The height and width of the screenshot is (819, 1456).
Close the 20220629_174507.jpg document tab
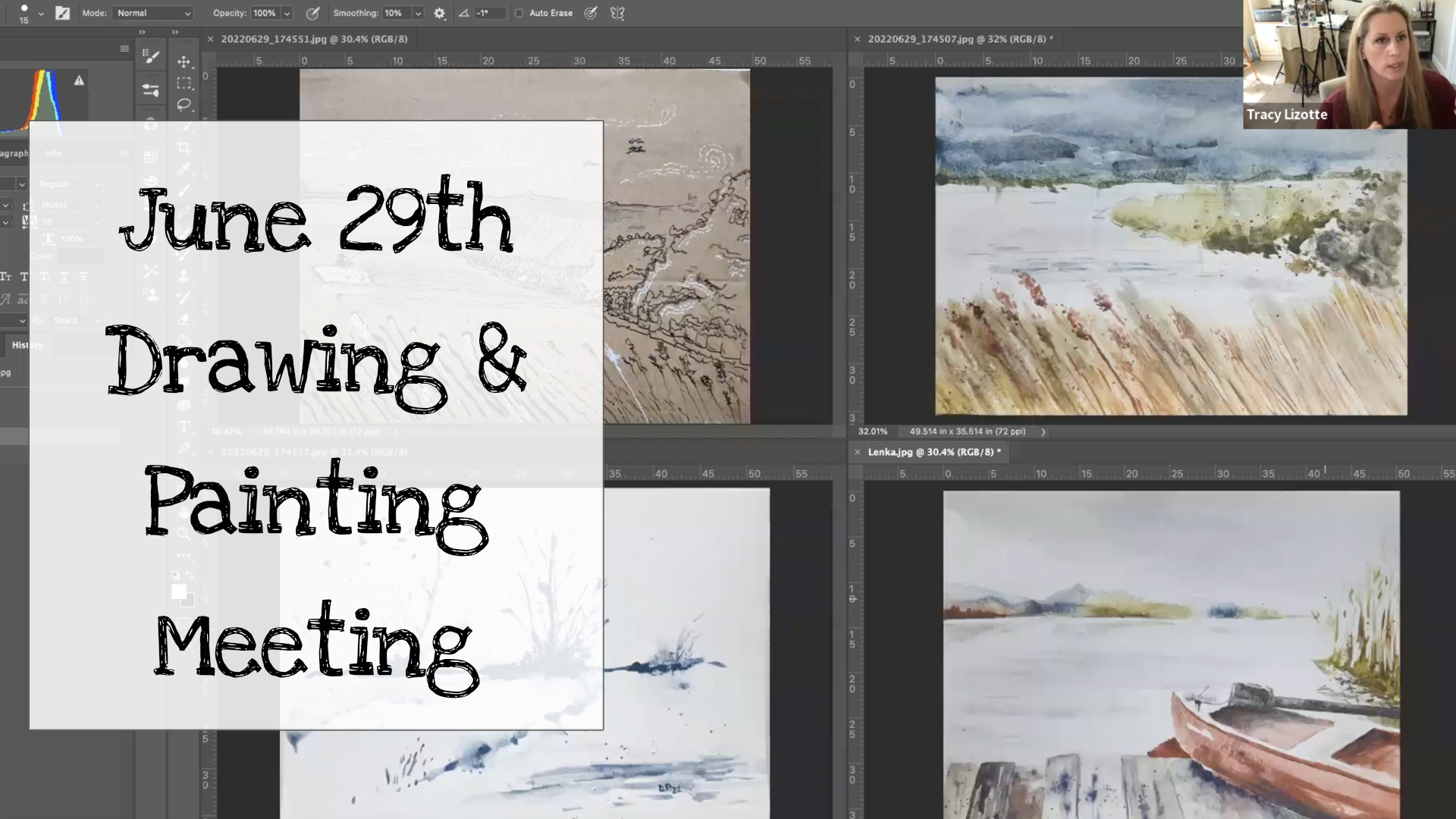(x=857, y=39)
